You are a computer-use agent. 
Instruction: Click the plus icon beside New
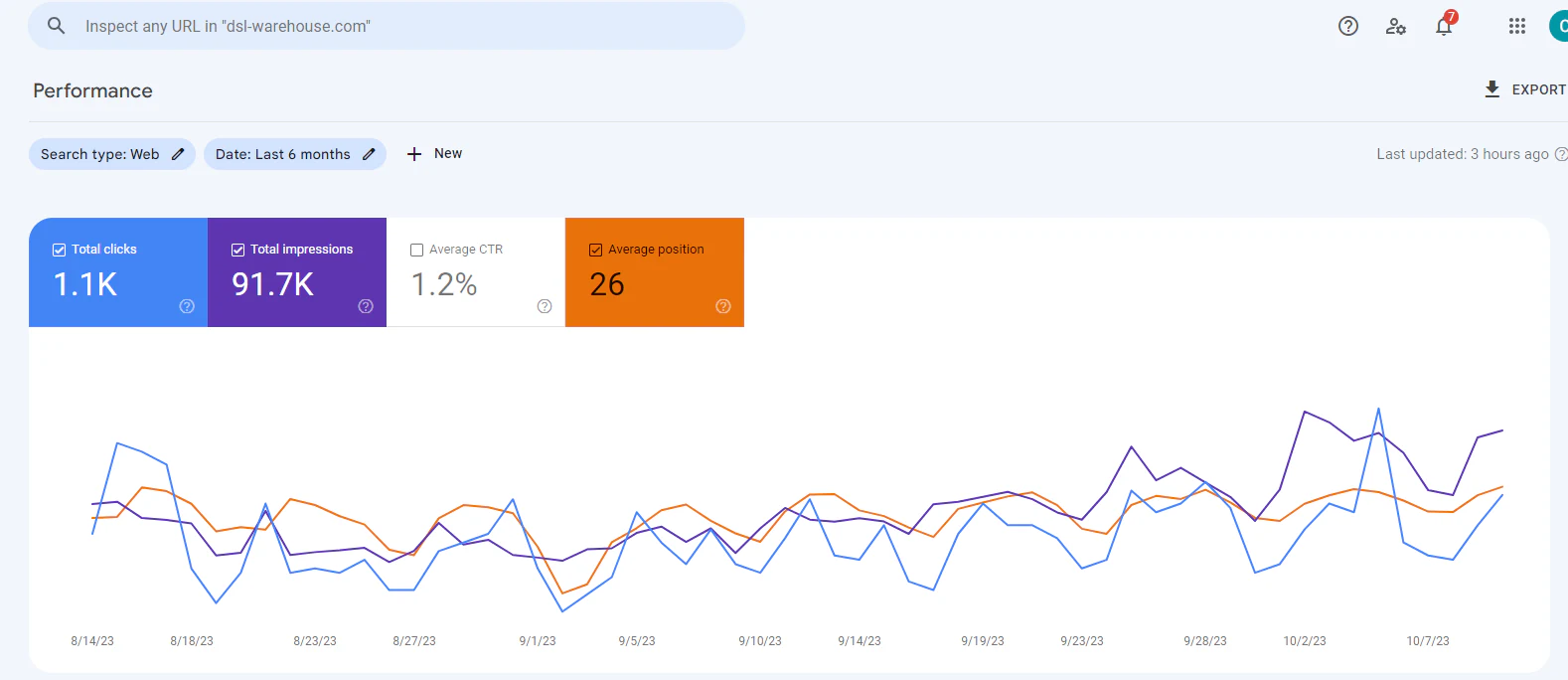pyautogui.click(x=414, y=154)
